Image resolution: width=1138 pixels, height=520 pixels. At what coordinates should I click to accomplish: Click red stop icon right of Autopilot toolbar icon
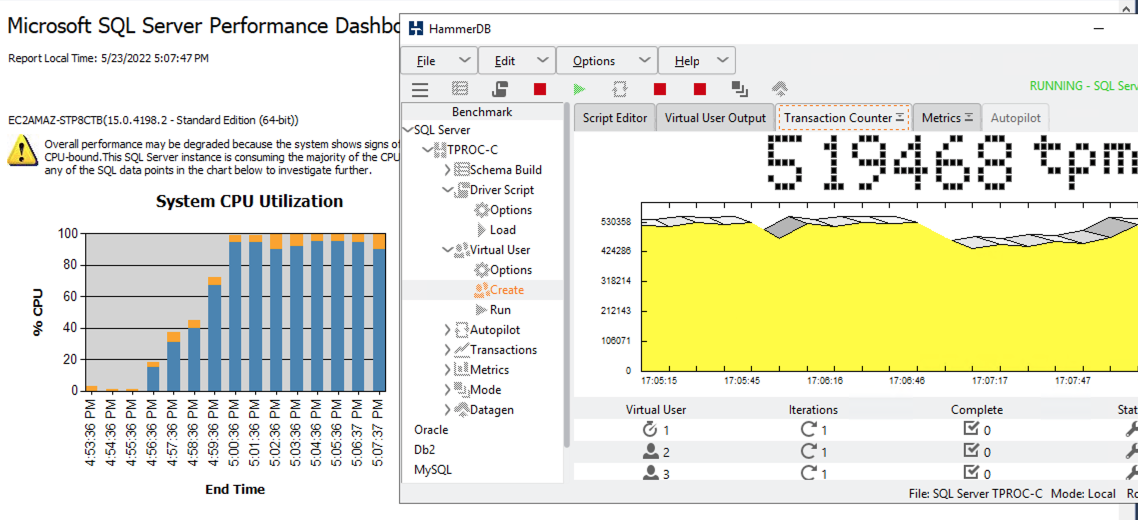click(x=659, y=89)
